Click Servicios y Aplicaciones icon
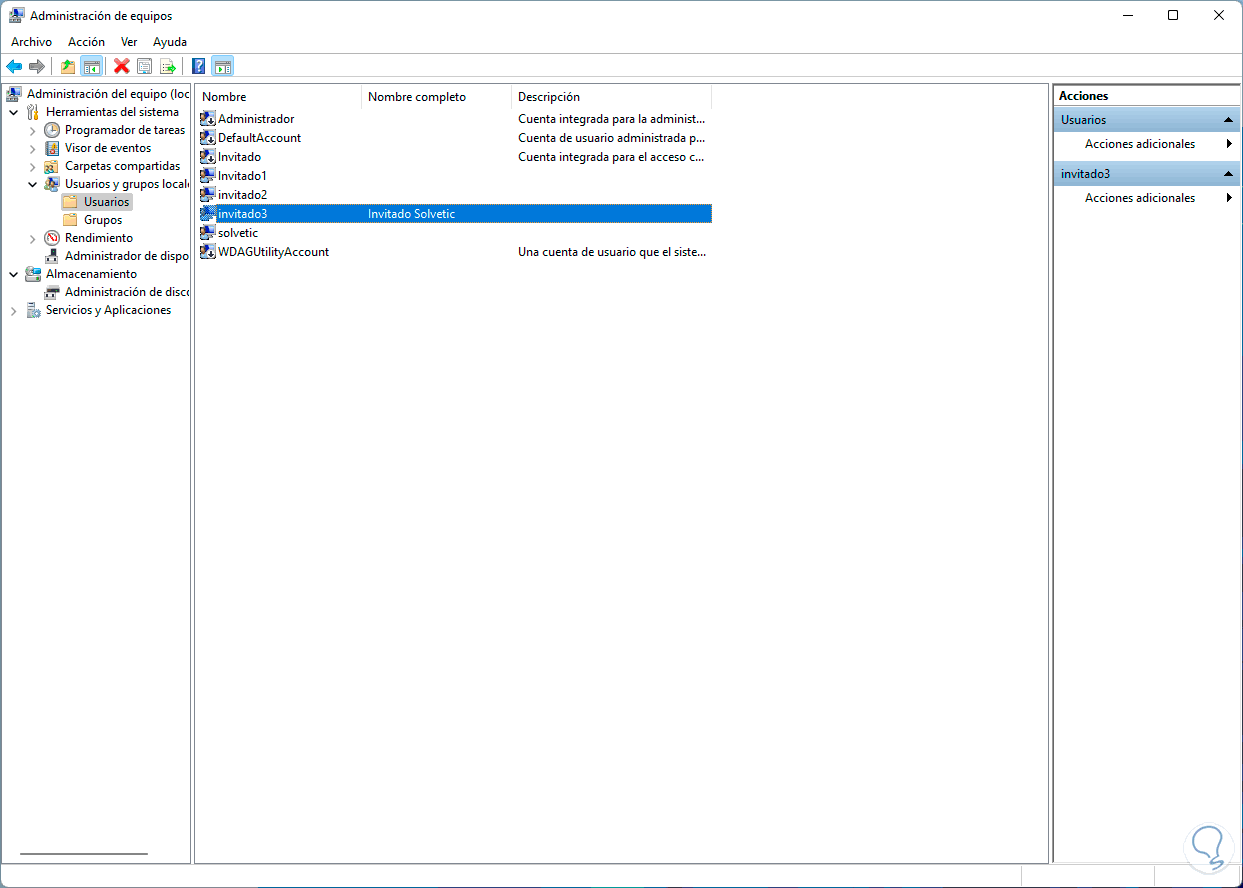This screenshot has width=1243, height=888. click(x=34, y=310)
